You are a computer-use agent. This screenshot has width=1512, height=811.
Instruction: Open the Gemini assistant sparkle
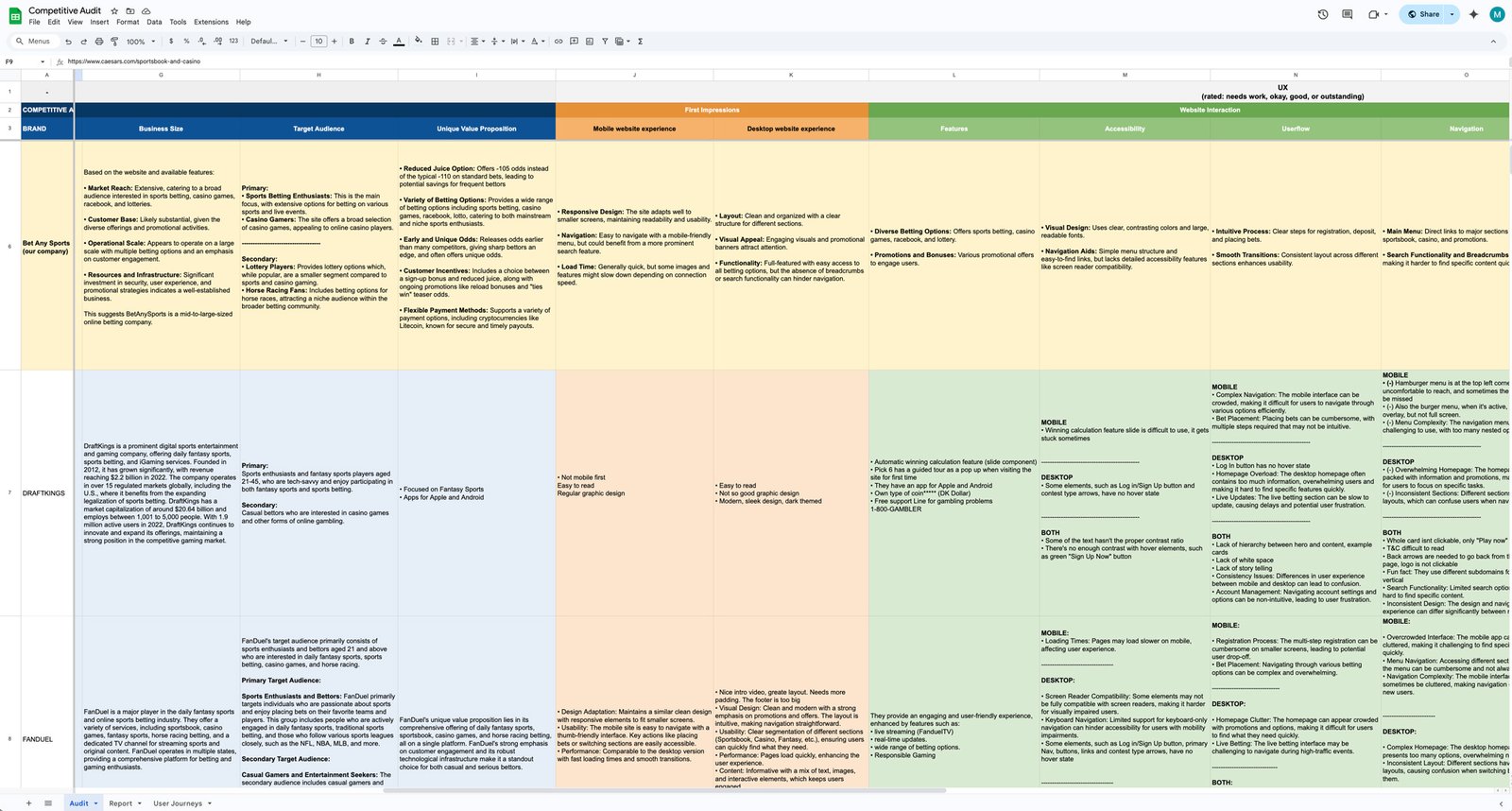click(1473, 14)
